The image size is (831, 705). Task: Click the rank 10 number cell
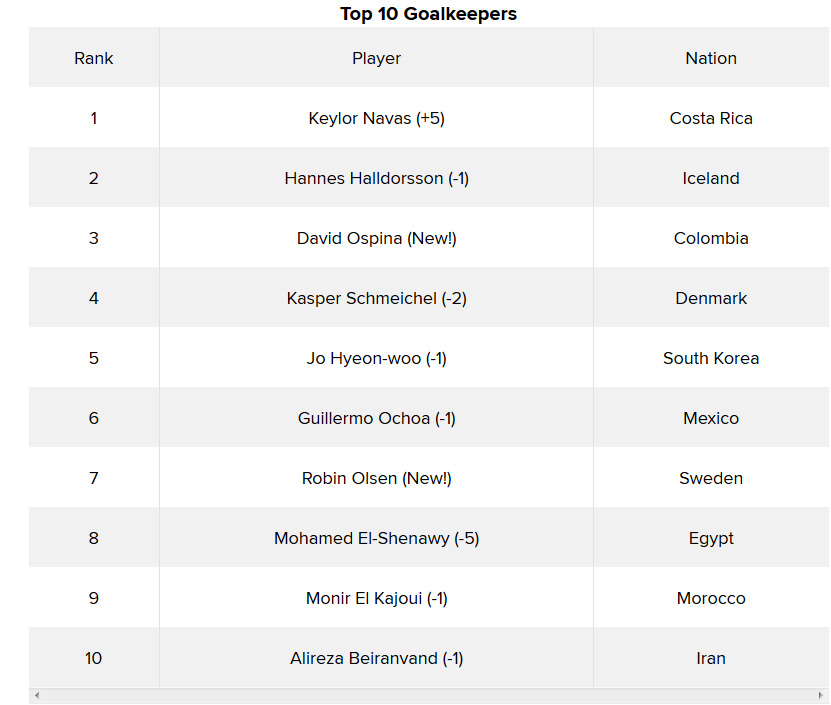click(94, 658)
